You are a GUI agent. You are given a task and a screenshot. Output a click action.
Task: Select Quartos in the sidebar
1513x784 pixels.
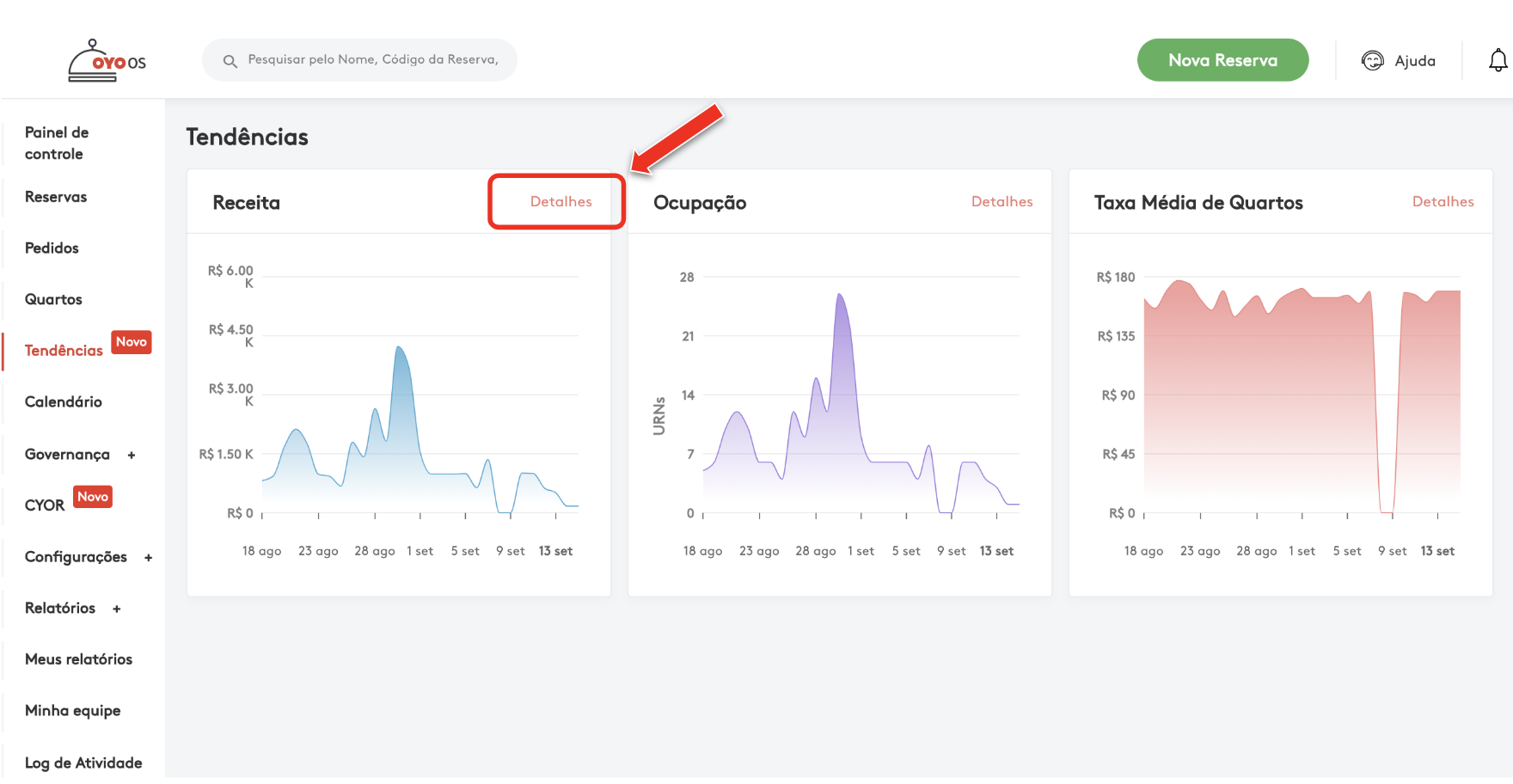click(53, 299)
